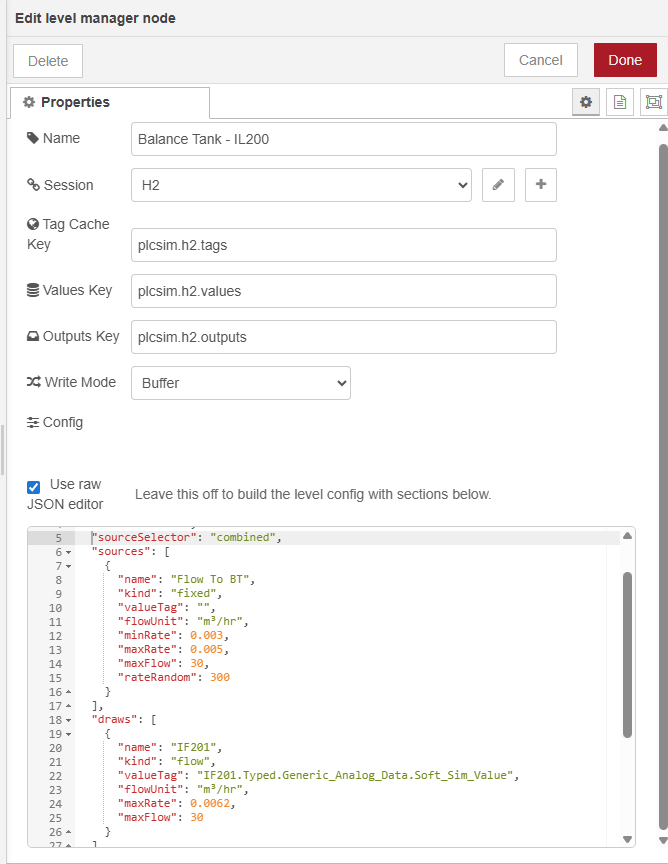Toggle fold marker at line 17

(x=68, y=706)
